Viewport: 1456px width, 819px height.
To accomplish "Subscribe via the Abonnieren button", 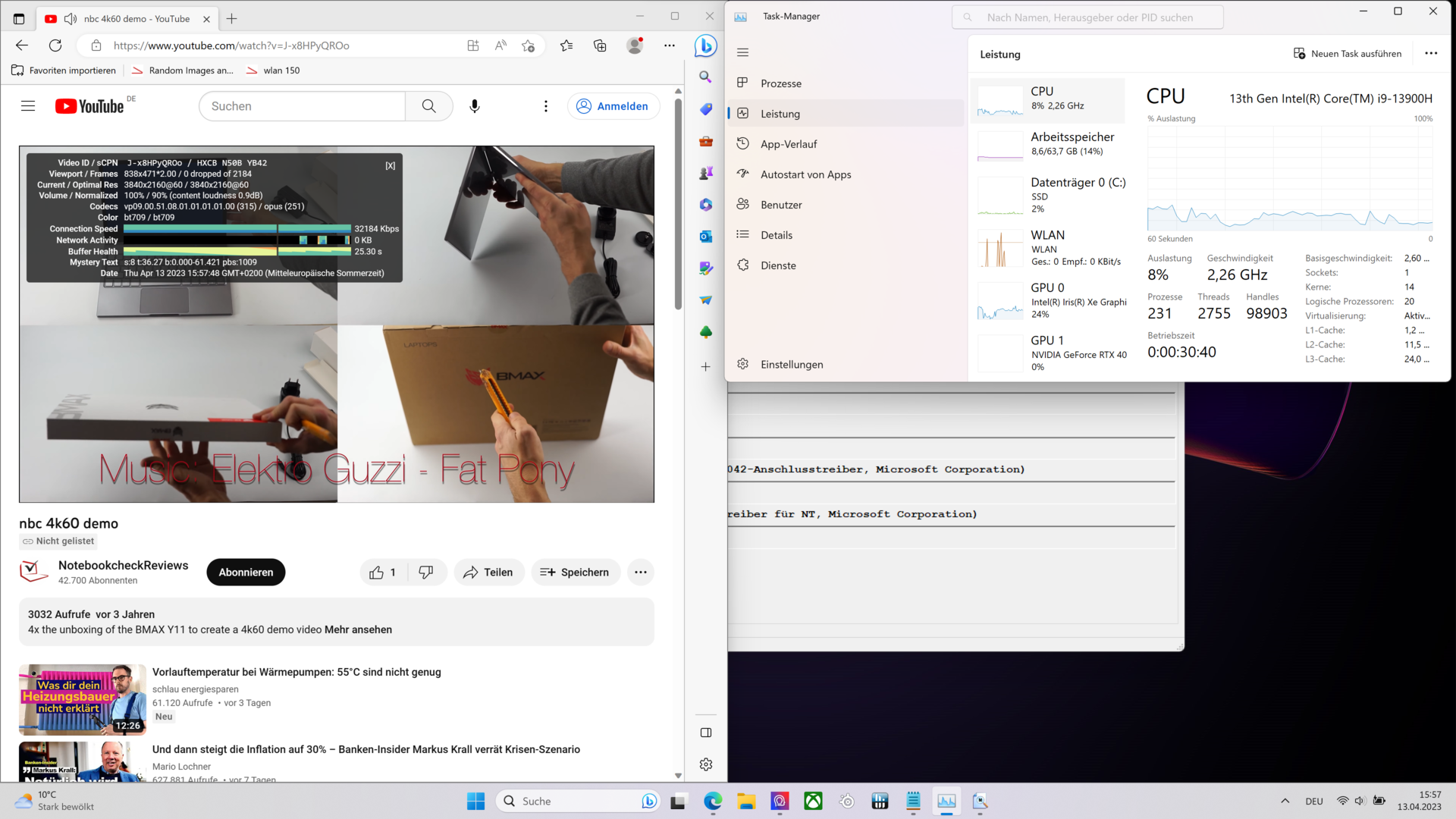I will 246,573.
